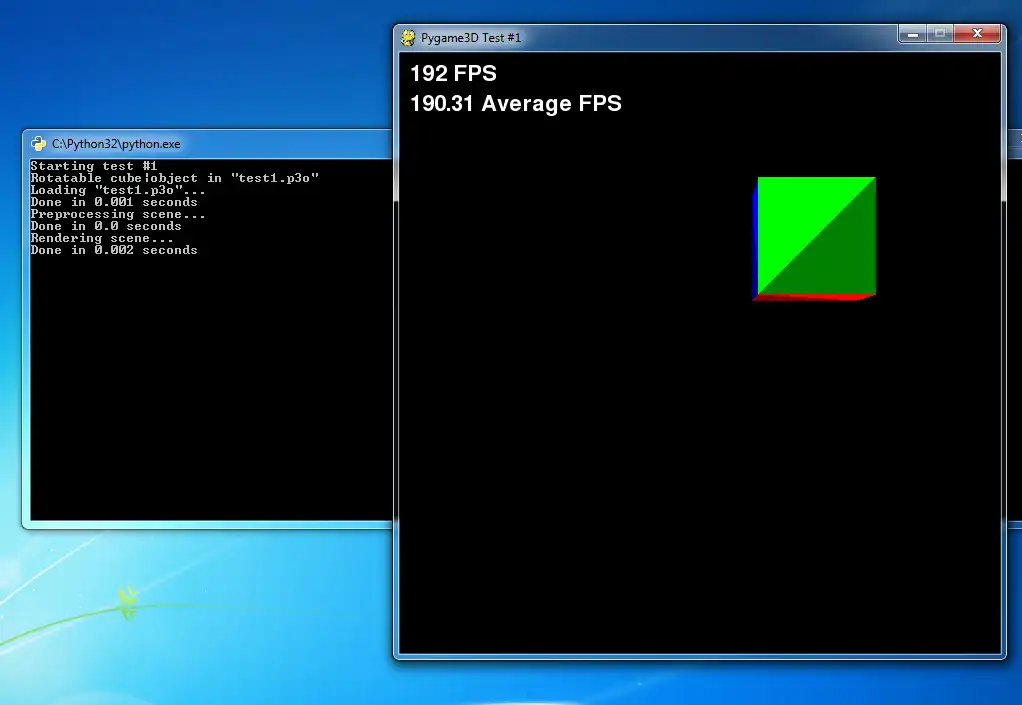
Task: Click the "Done in 0.0 seconds" console line
Action: point(106,226)
